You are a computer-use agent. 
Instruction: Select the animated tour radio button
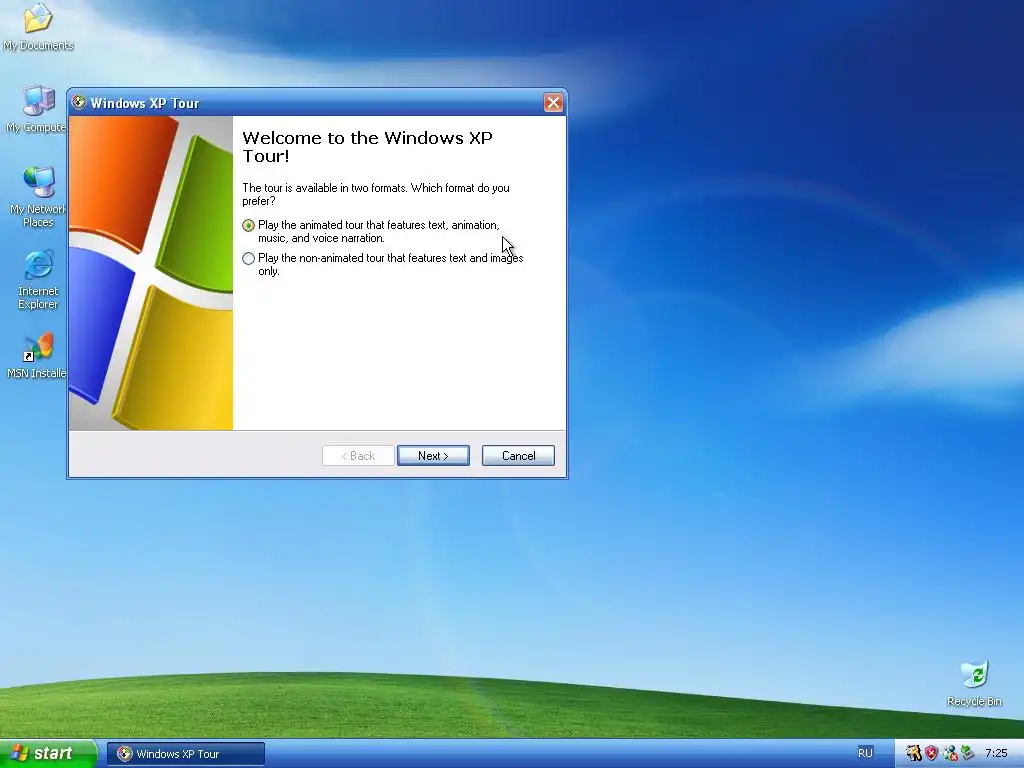tap(248, 225)
